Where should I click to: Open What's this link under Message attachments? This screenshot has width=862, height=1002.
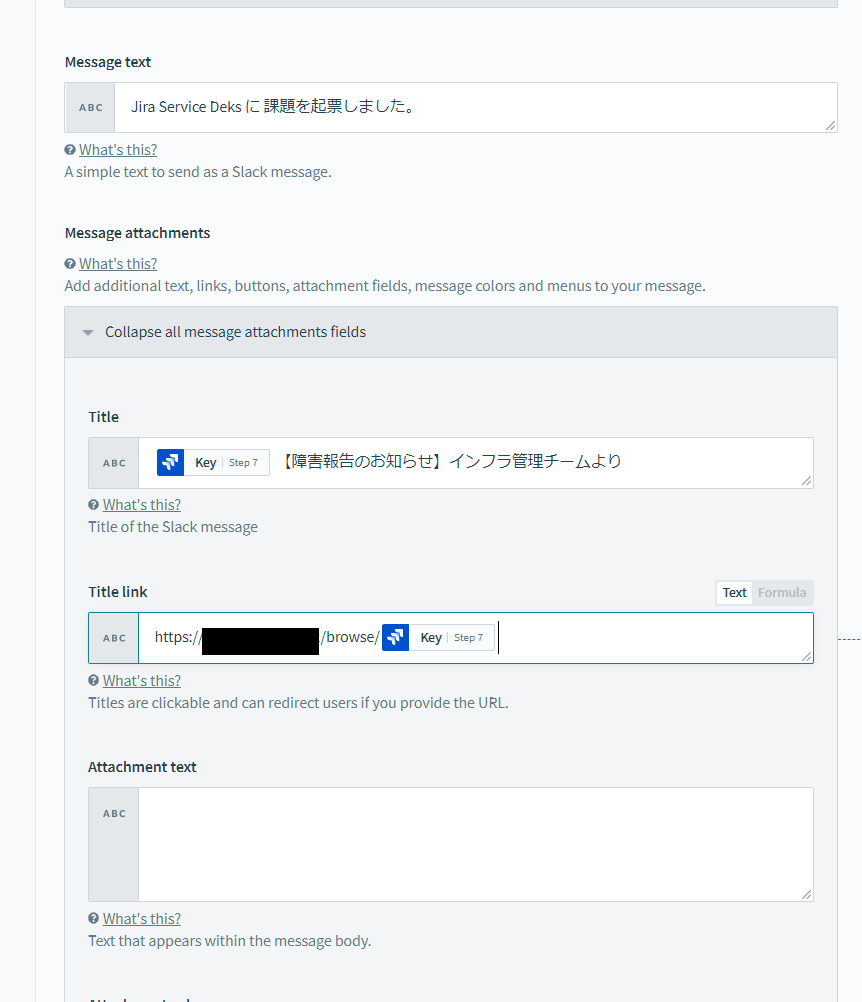tap(118, 264)
